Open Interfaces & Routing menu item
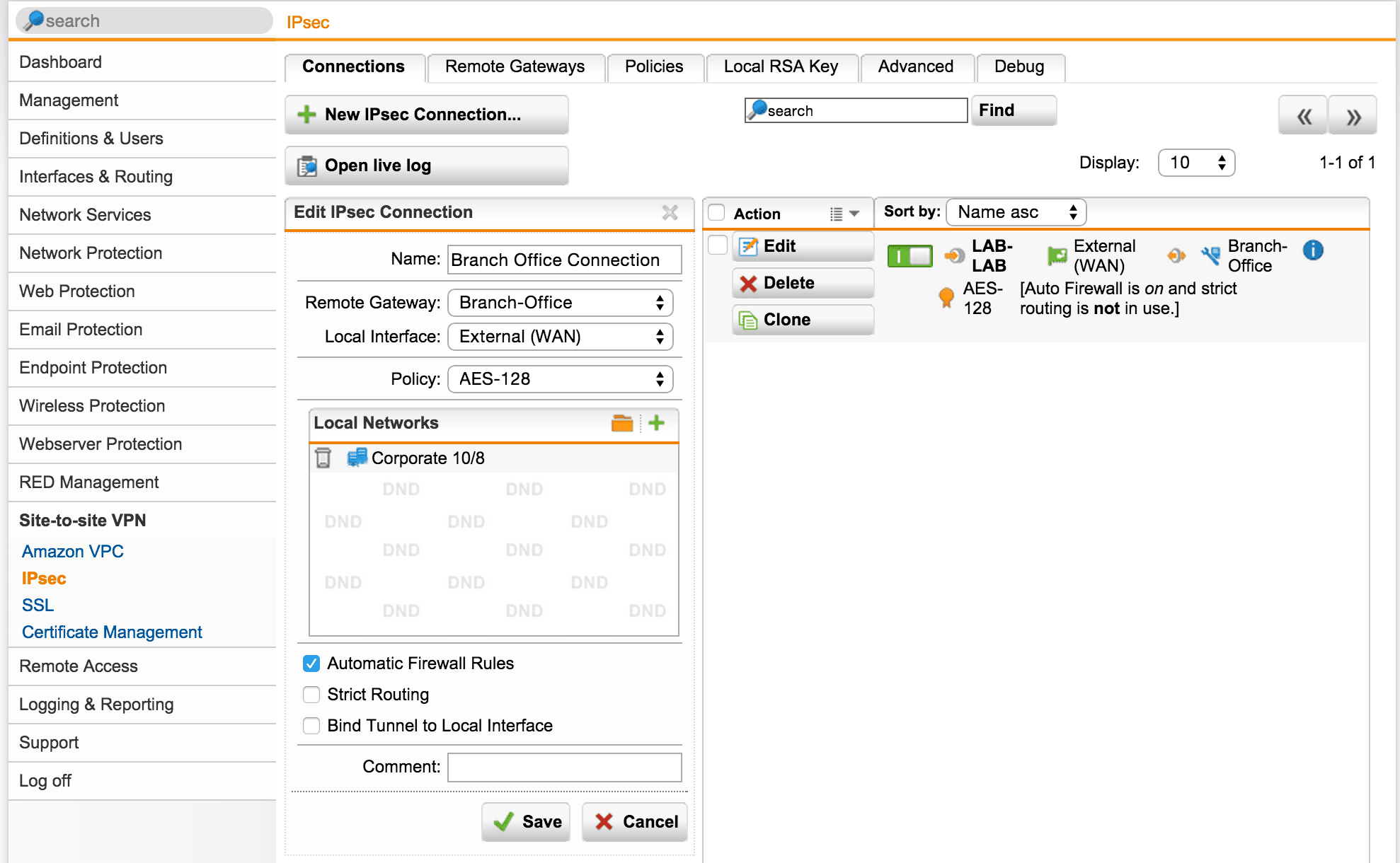The image size is (1400, 863). coord(142,177)
